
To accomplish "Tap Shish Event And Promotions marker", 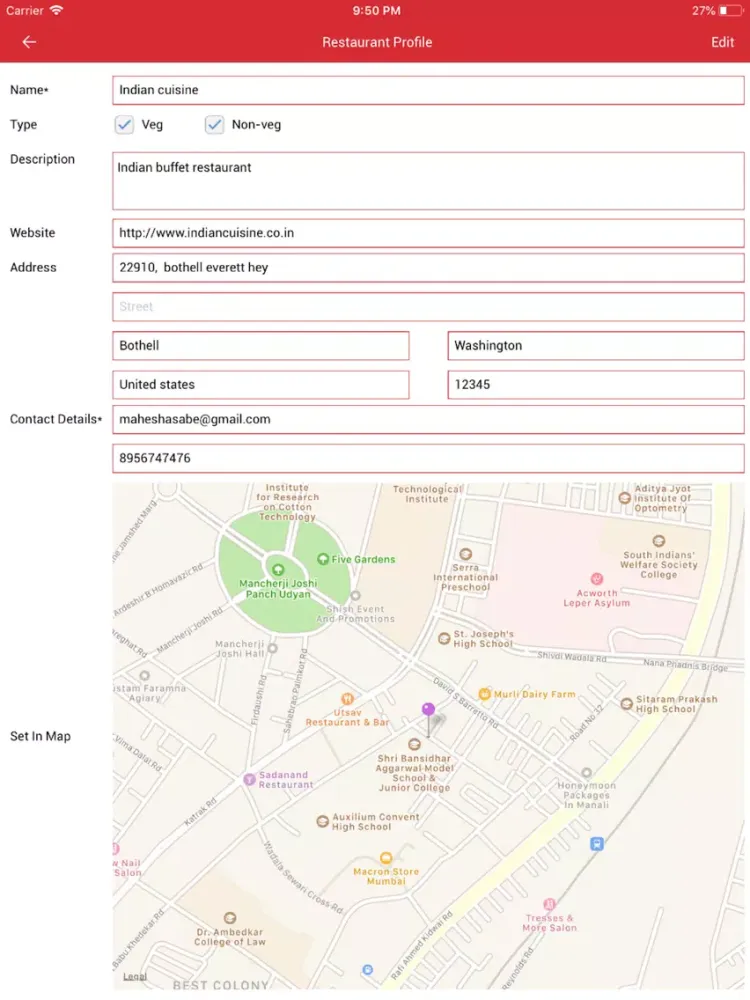I will pos(355,596).
